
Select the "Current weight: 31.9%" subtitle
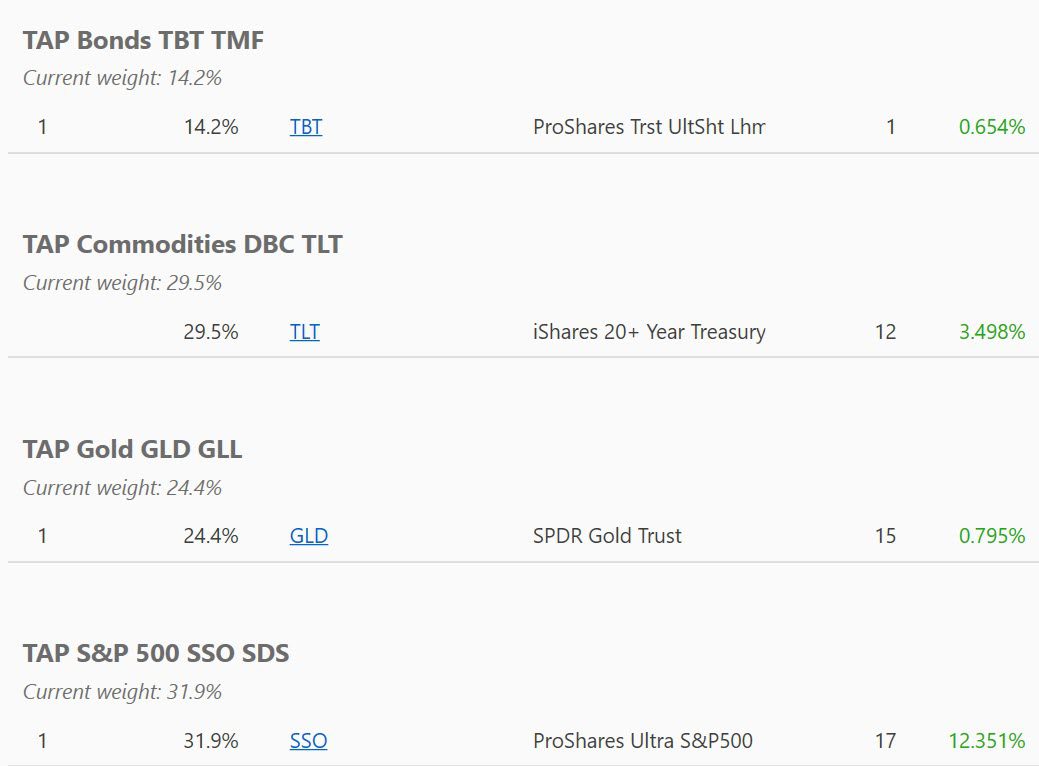click(x=122, y=692)
